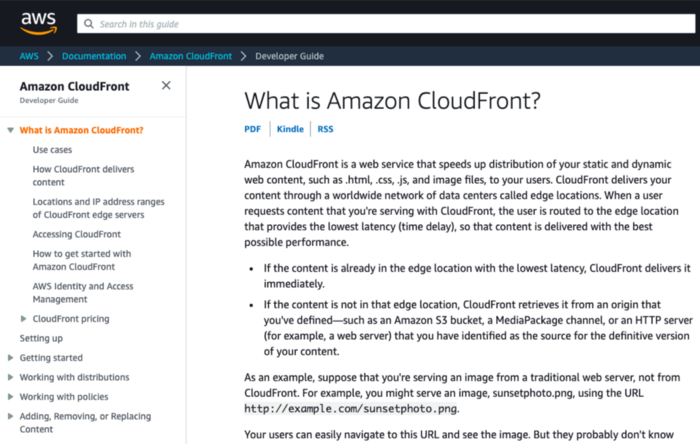This screenshot has height=444, width=700.
Task: Collapse the What is Amazon CloudFront section
Action: pyautogui.click(x=10, y=130)
